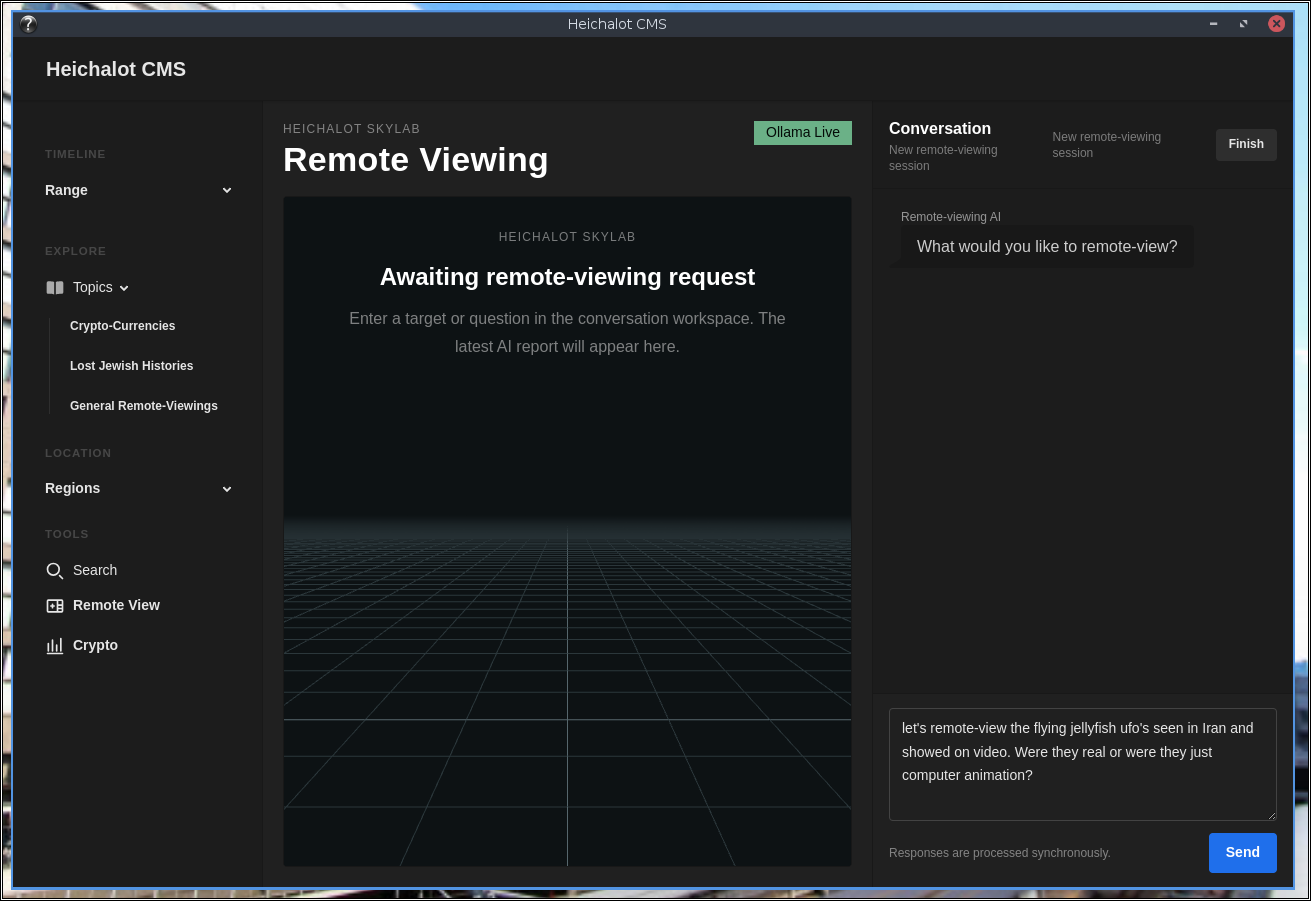Expand the Range timeline dropdown

click(x=138, y=190)
